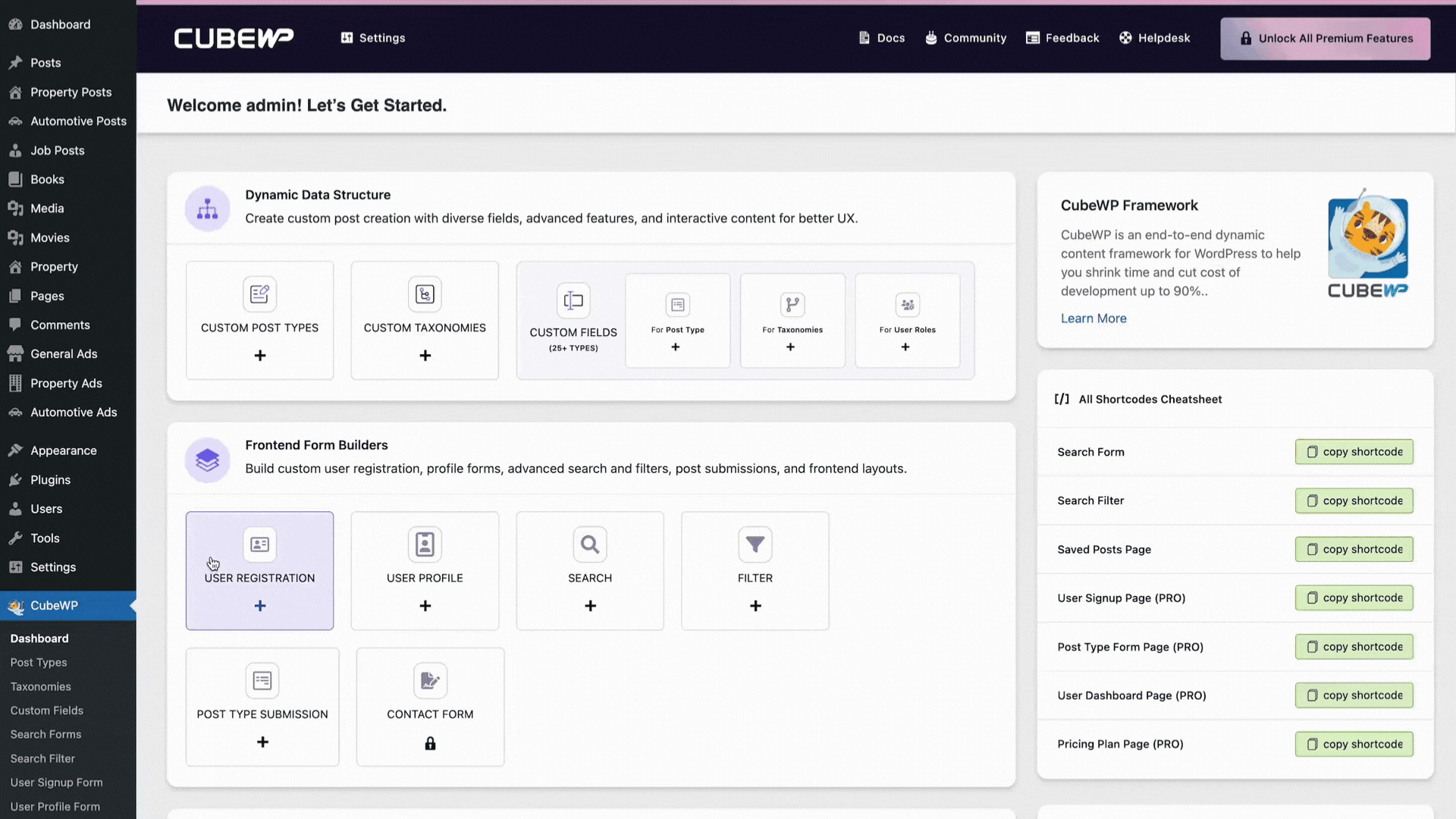Open Posts in the sidebar

[68, 63]
